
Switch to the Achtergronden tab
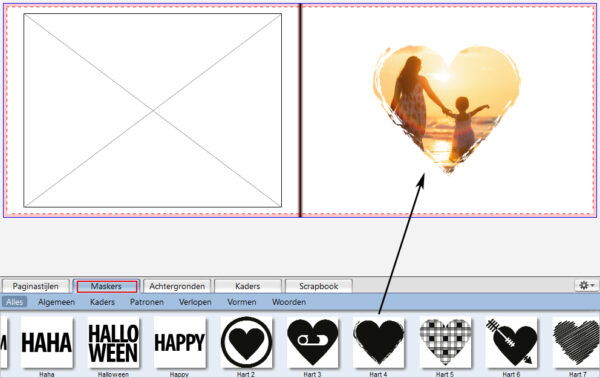[x=177, y=286]
